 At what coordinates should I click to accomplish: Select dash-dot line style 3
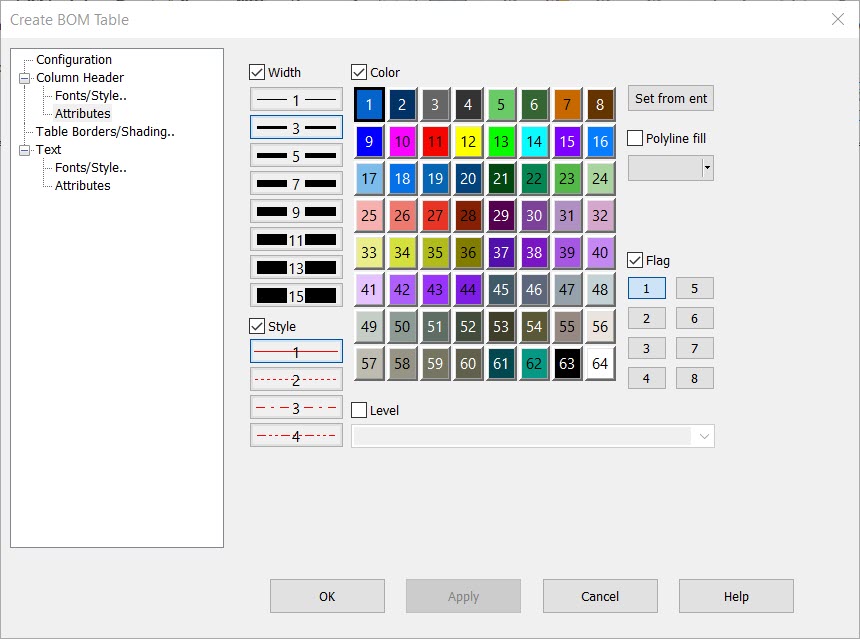tap(296, 407)
